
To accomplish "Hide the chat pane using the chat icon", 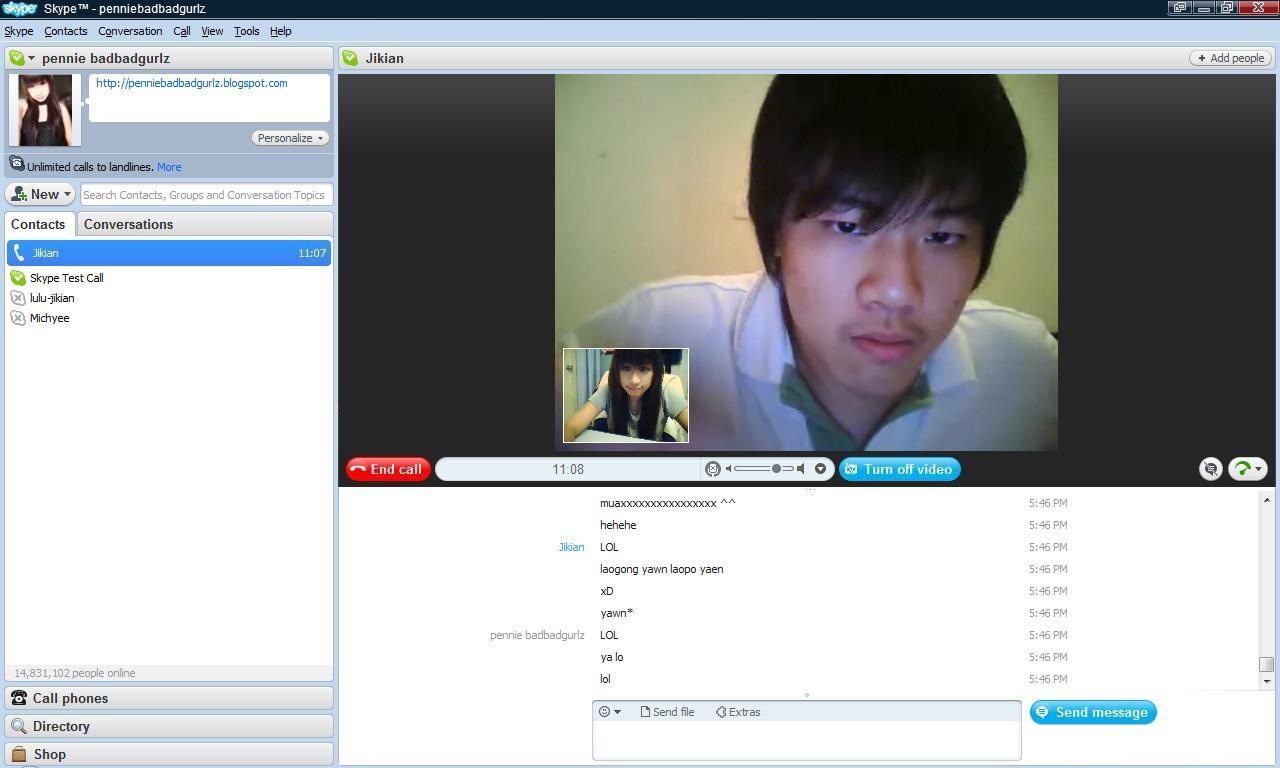I will 1210,469.
